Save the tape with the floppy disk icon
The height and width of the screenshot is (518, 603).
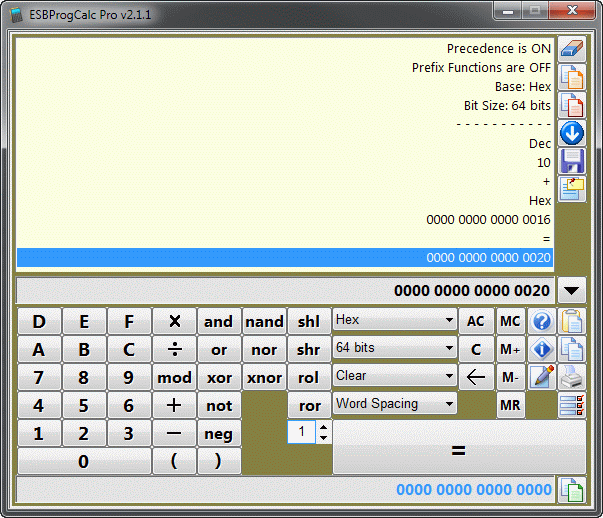click(x=572, y=161)
